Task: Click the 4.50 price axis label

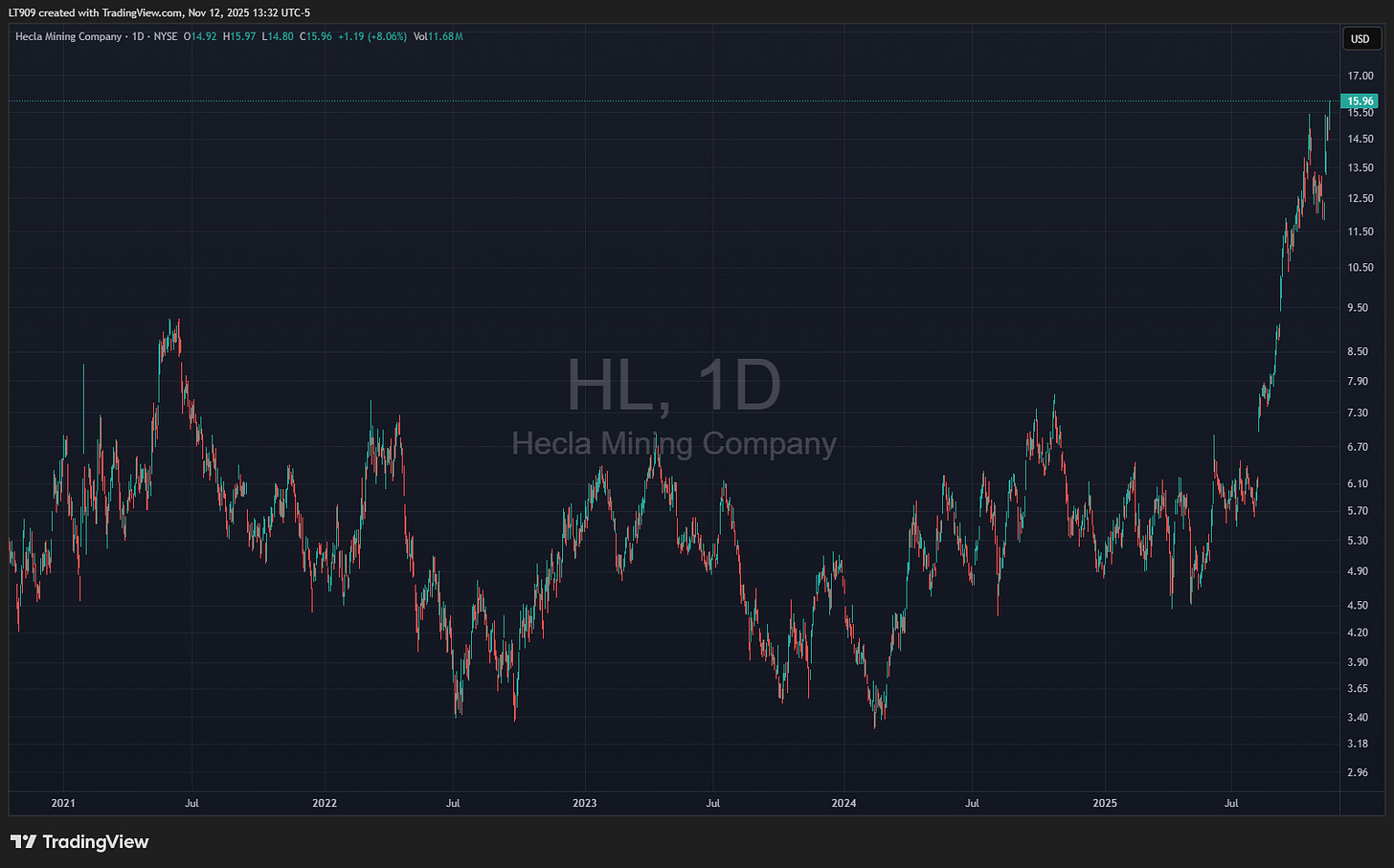Action: (x=1358, y=605)
